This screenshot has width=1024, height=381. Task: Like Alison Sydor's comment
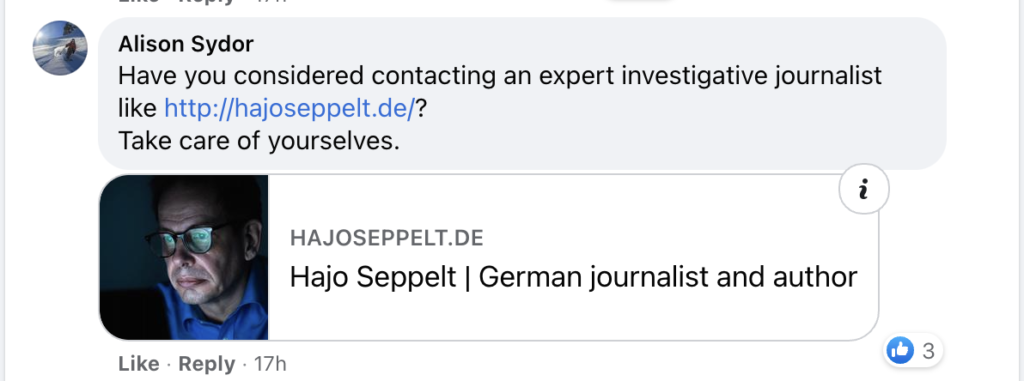coord(138,363)
